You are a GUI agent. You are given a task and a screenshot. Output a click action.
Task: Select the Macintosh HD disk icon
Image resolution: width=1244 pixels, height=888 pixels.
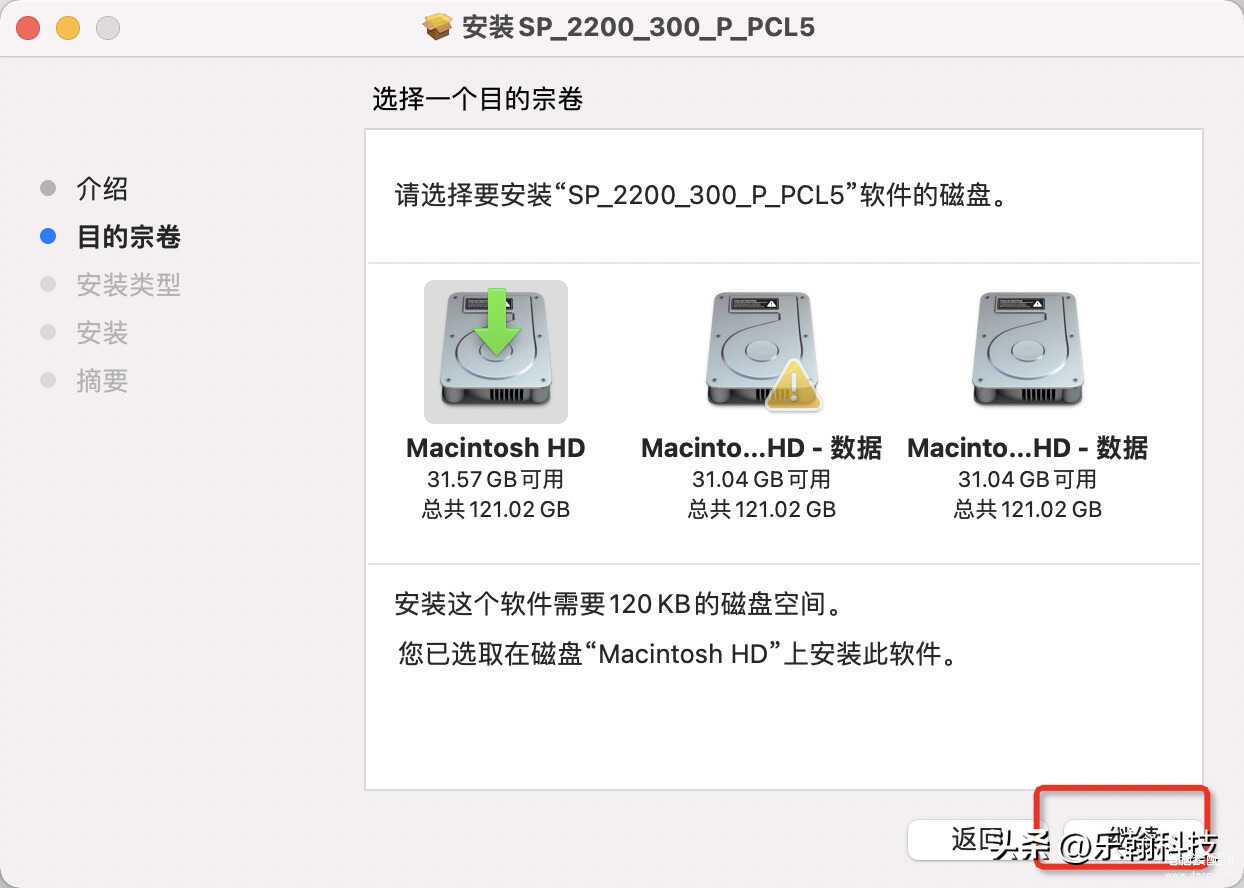[x=496, y=351]
